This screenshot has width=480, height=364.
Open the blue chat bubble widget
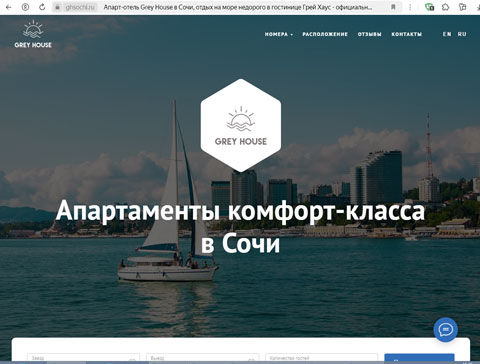[x=446, y=330]
